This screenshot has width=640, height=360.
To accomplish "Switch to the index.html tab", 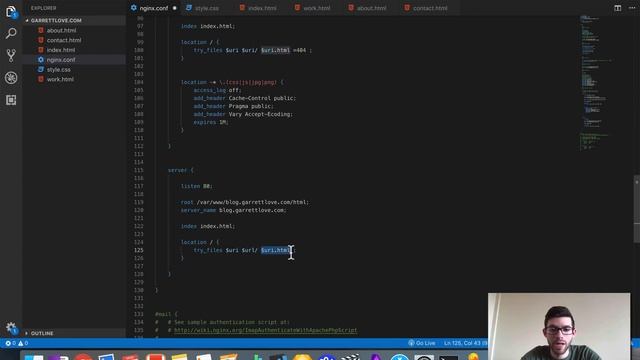I will (x=262, y=8).
